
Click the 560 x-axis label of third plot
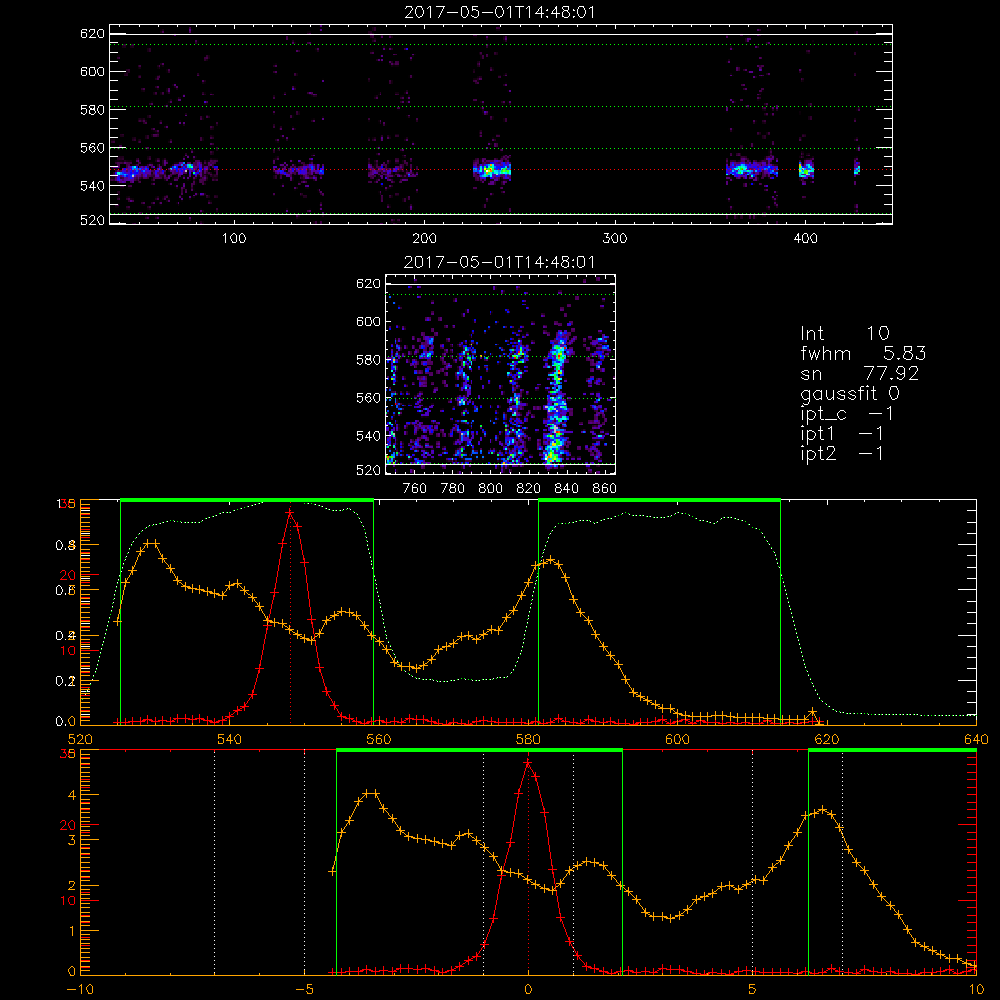tap(379, 739)
